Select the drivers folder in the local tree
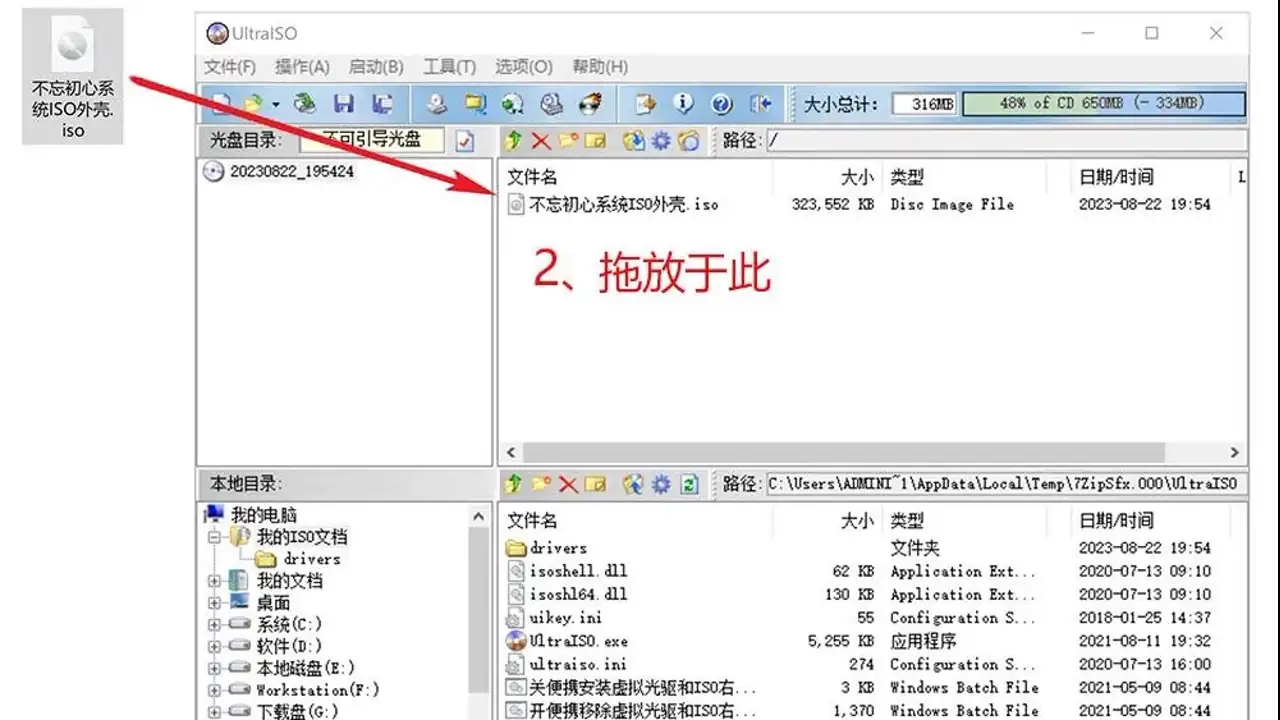 point(312,559)
